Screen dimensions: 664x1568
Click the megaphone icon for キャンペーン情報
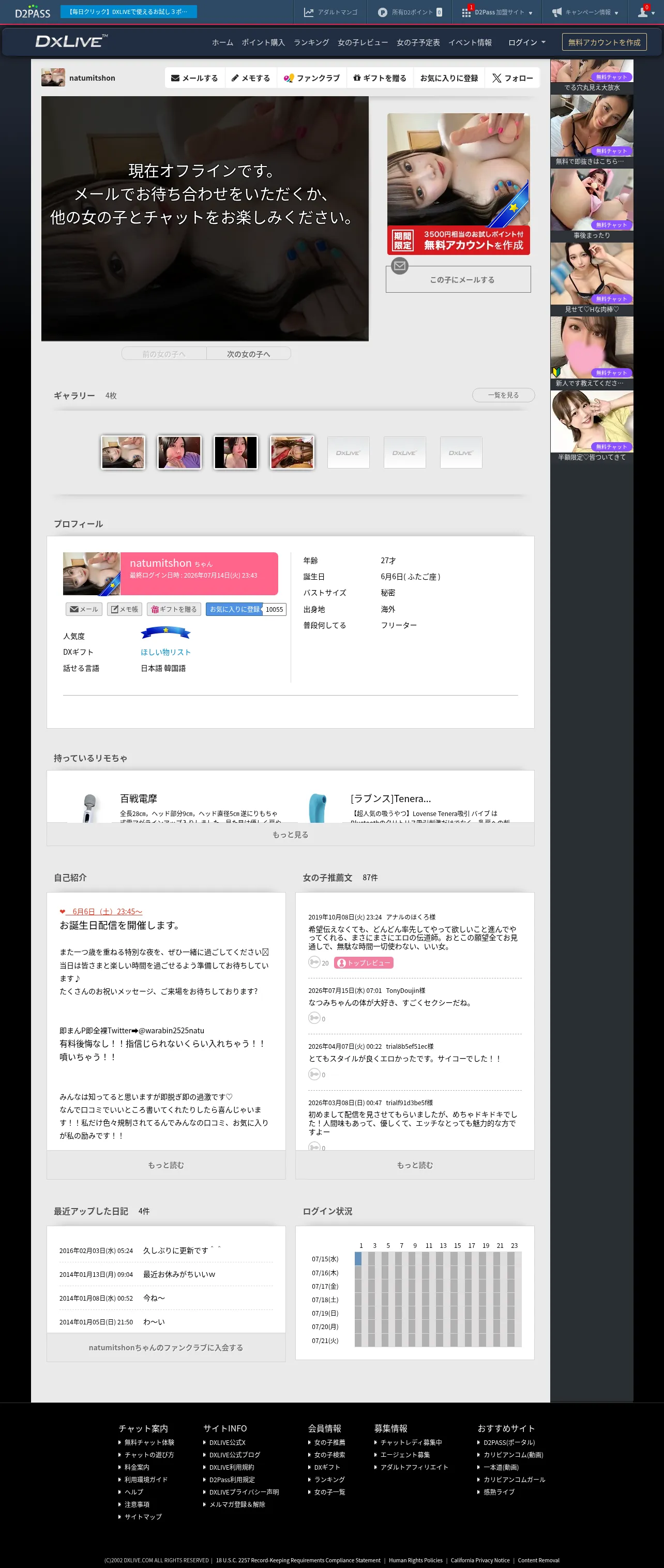(556, 12)
